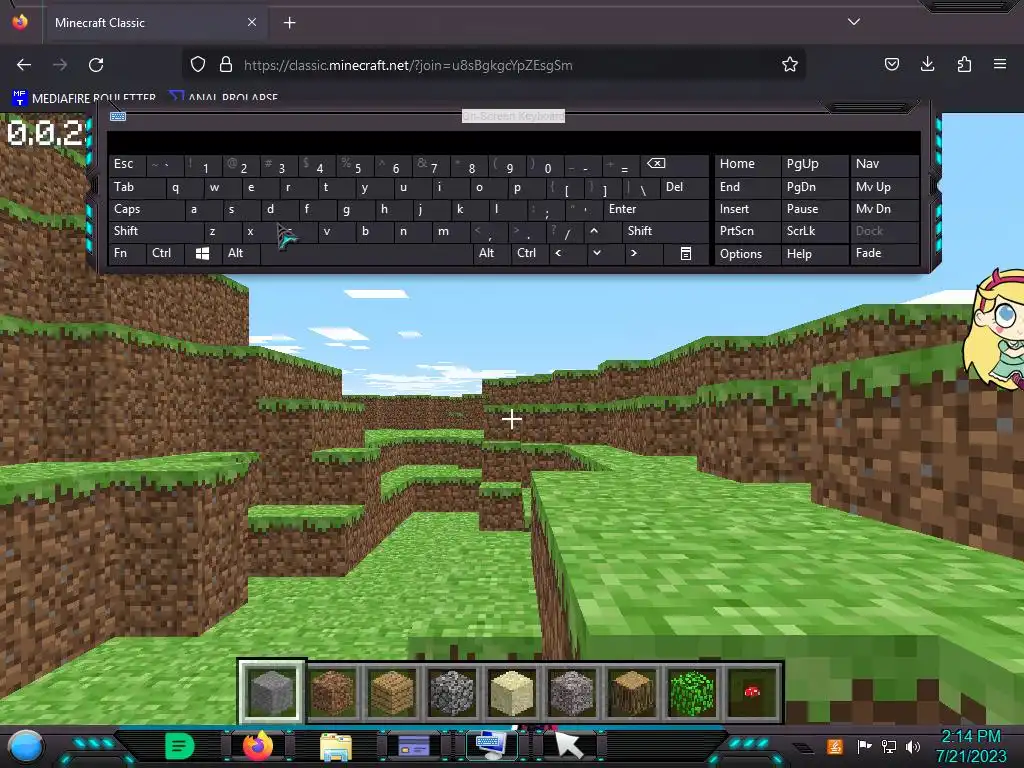Select the sand block in hotbar
The image size is (1024, 768).
[512, 692]
